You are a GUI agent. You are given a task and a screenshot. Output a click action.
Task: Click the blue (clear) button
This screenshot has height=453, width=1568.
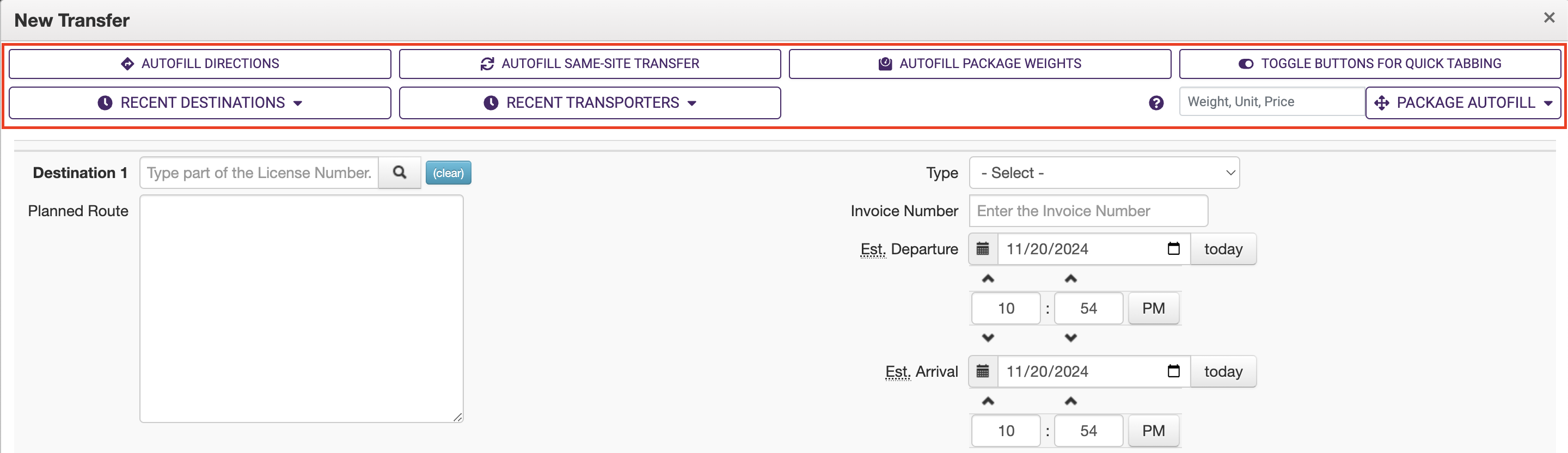pyautogui.click(x=448, y=173)
